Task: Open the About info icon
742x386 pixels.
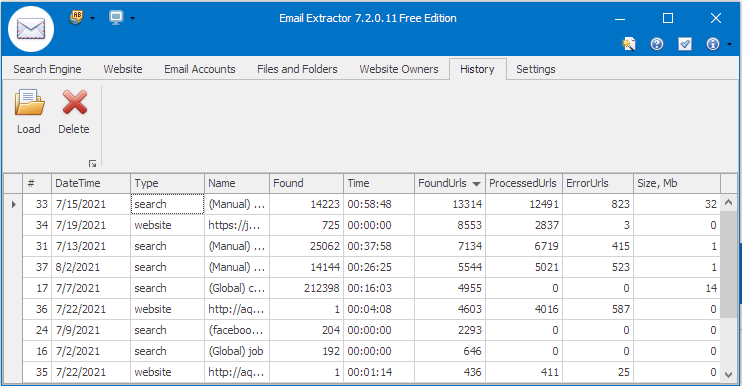Action: tap(713, 44)
